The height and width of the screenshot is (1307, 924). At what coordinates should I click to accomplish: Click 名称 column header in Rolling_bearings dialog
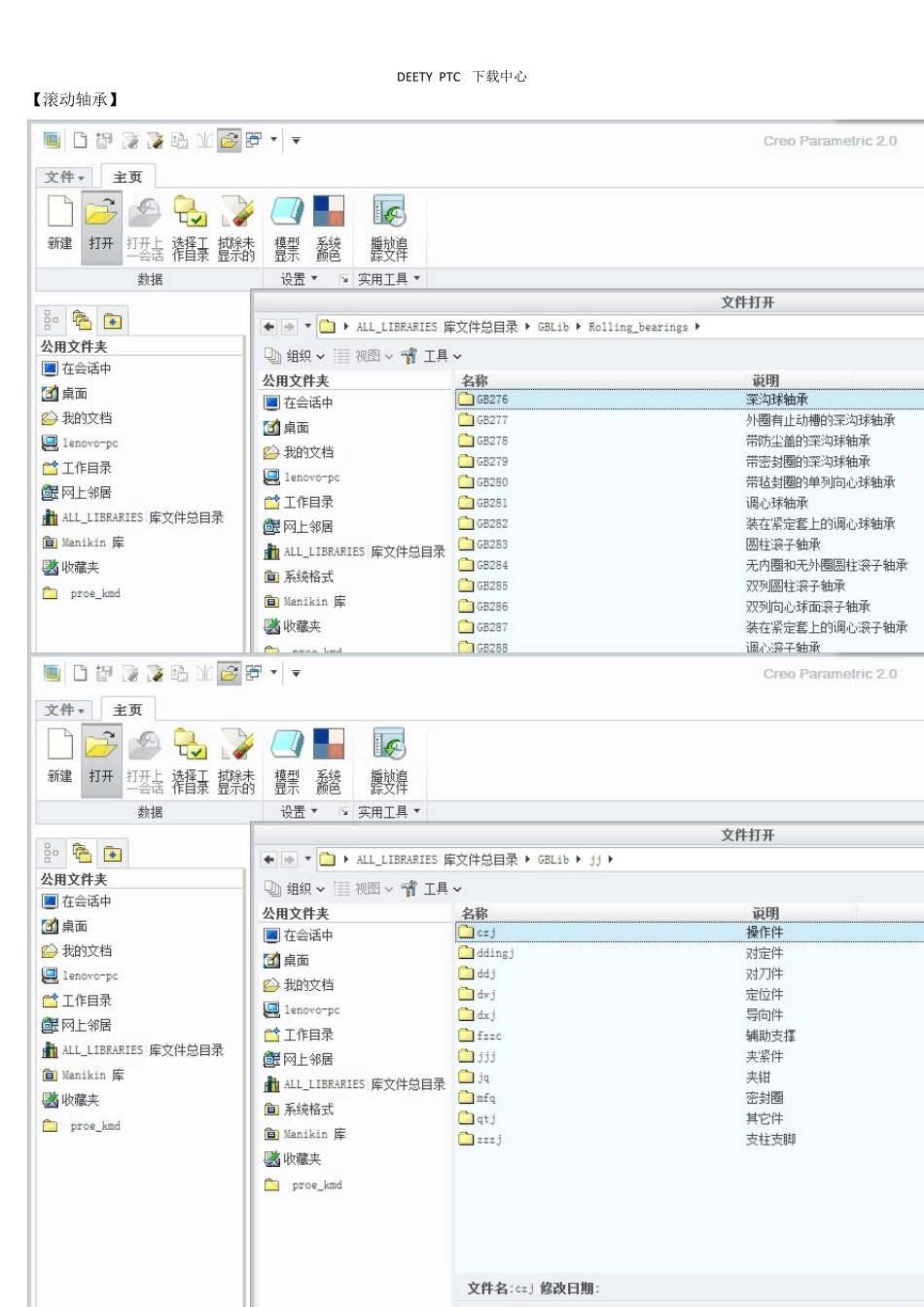point(475,380)
